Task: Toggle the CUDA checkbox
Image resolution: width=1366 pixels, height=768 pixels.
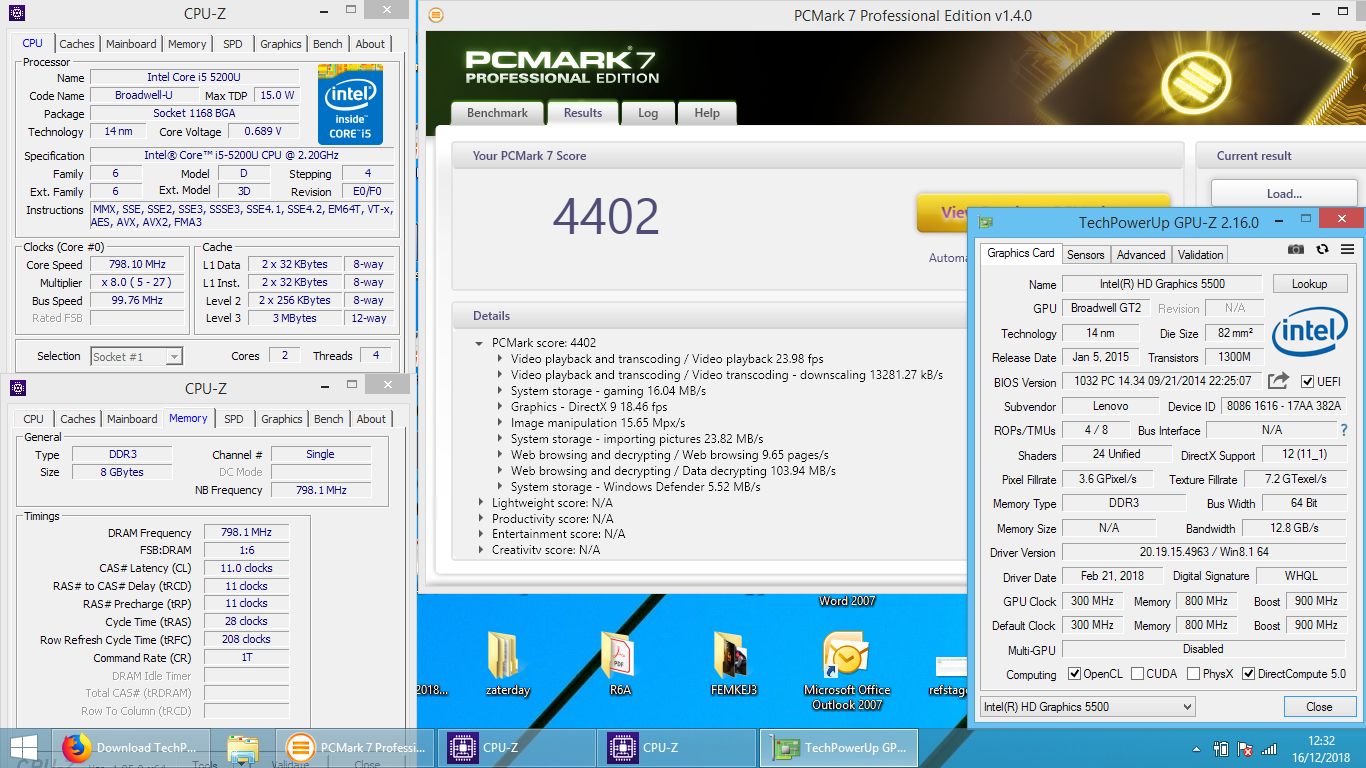Action: pos(1138,674)
